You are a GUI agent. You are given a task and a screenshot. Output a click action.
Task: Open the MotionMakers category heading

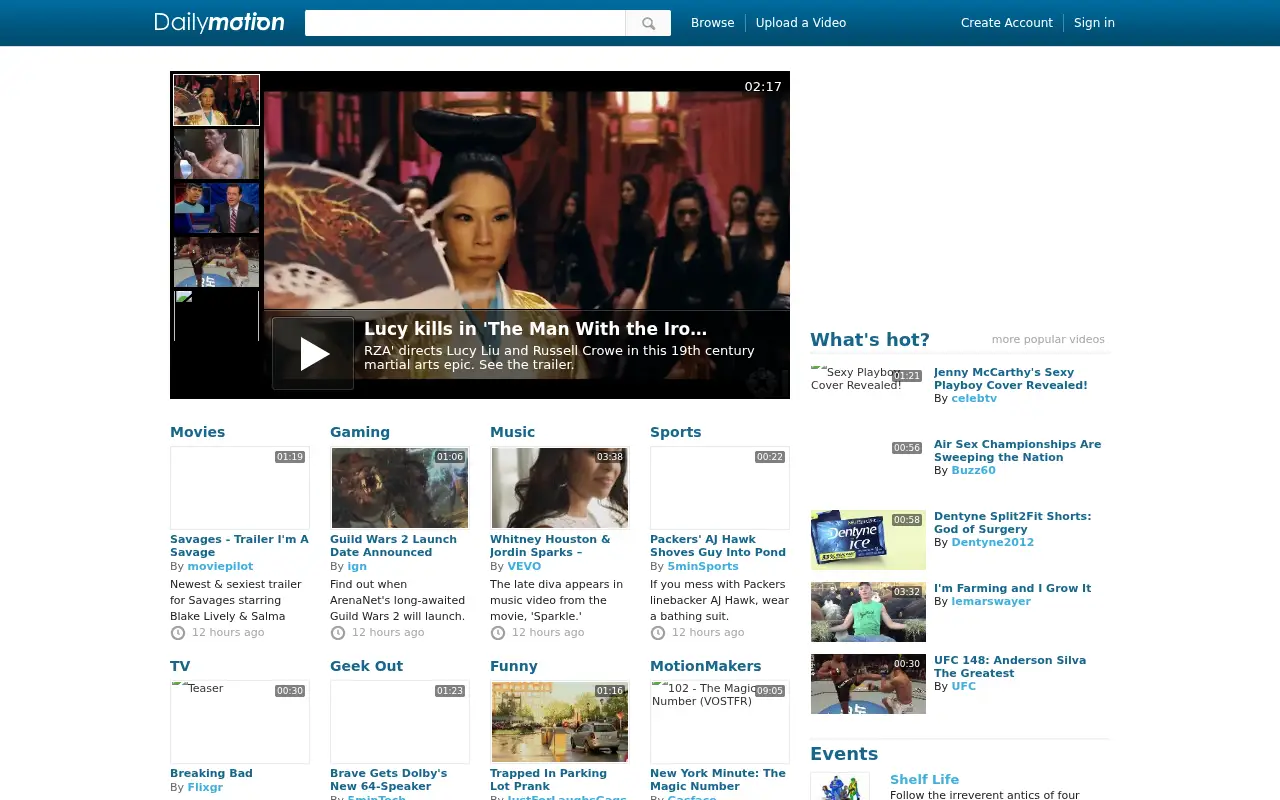click(x=705, y=666)
